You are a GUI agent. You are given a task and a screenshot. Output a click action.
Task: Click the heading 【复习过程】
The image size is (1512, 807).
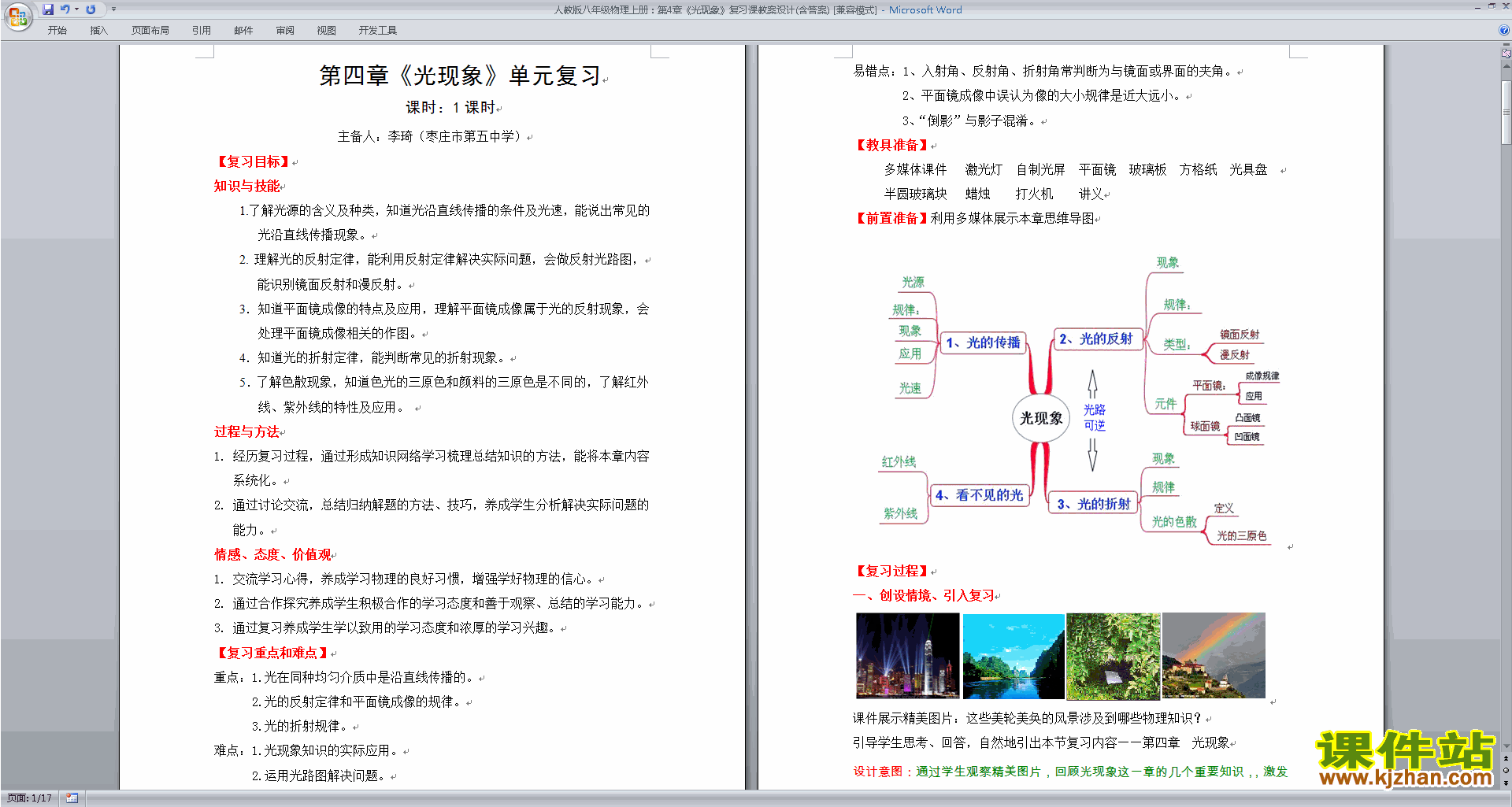(x=892, y=571)
